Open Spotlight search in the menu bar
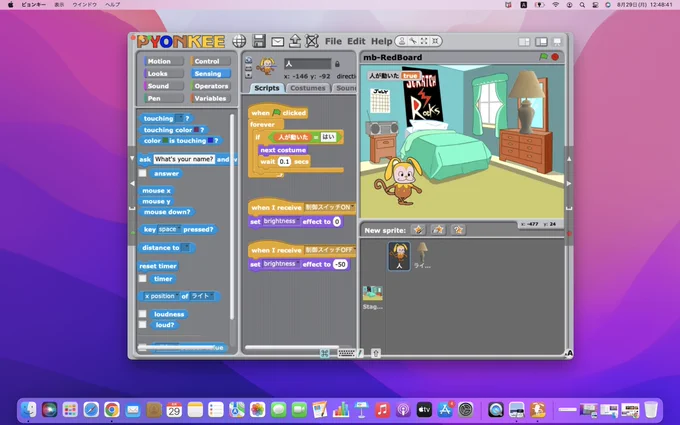The height and width of the screenshot is (425, 680). (582, 5)
